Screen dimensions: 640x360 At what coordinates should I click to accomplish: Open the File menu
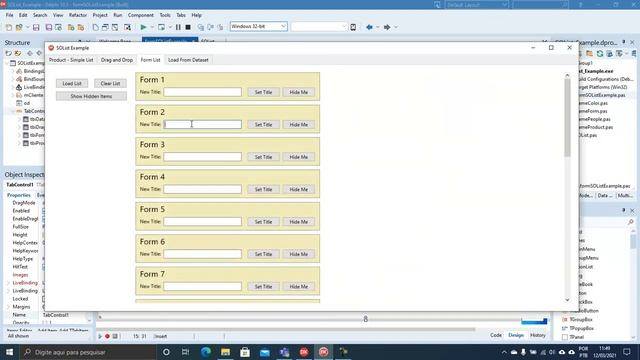click(9, 15)
